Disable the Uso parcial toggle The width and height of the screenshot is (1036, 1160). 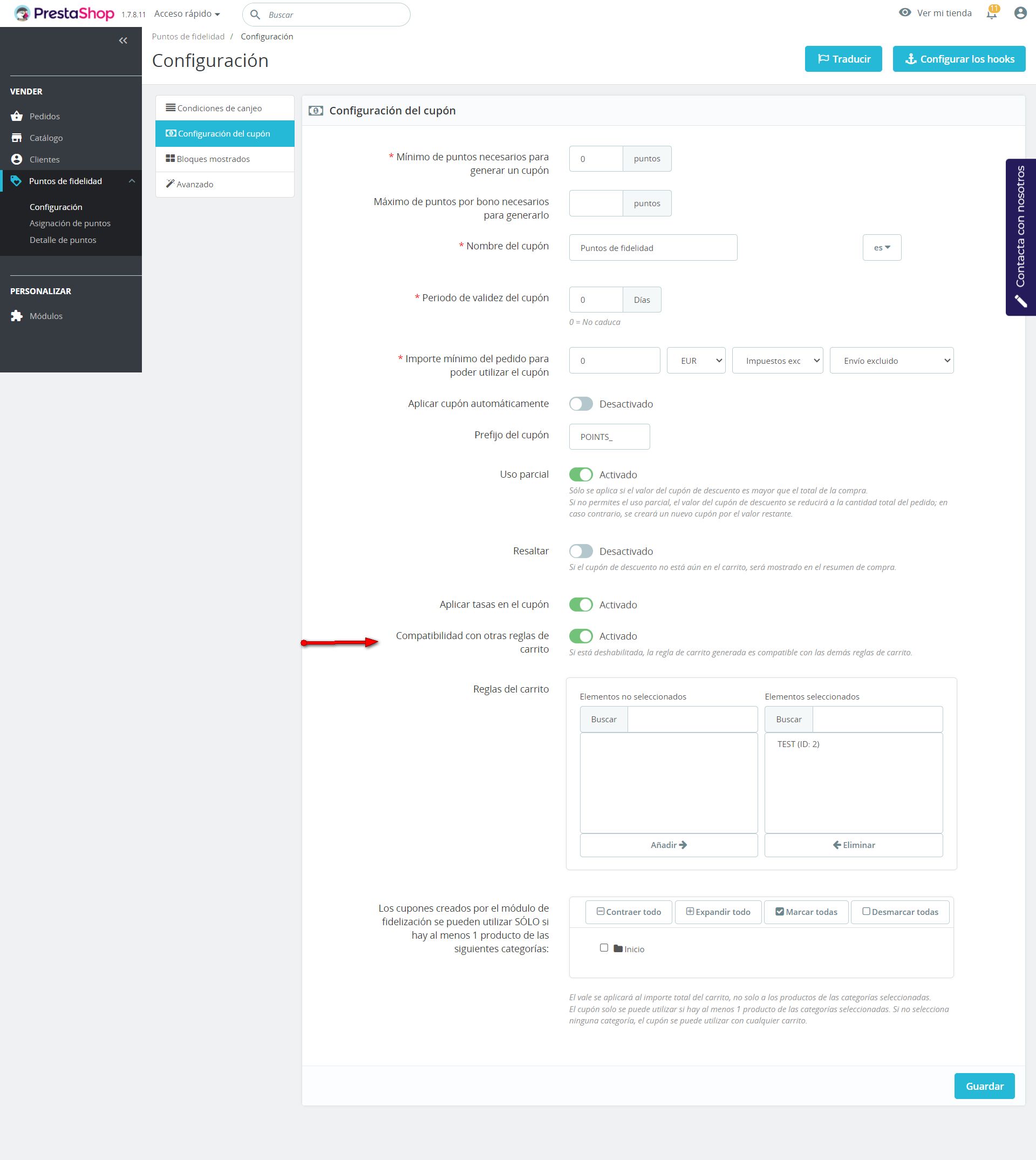[581, 474]
